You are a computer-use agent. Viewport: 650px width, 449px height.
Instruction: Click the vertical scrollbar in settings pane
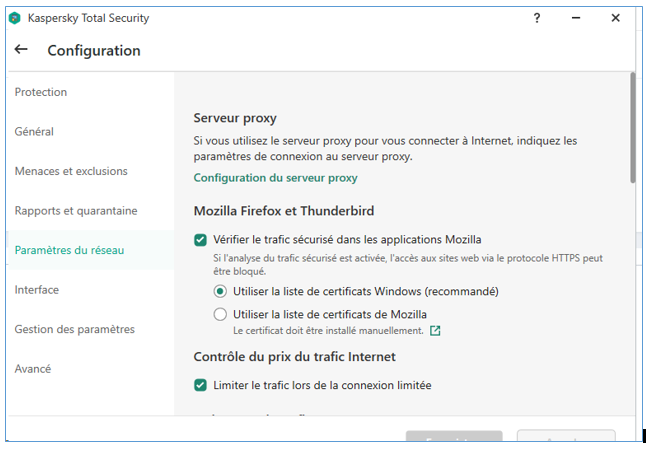click(x=632, y=128)
